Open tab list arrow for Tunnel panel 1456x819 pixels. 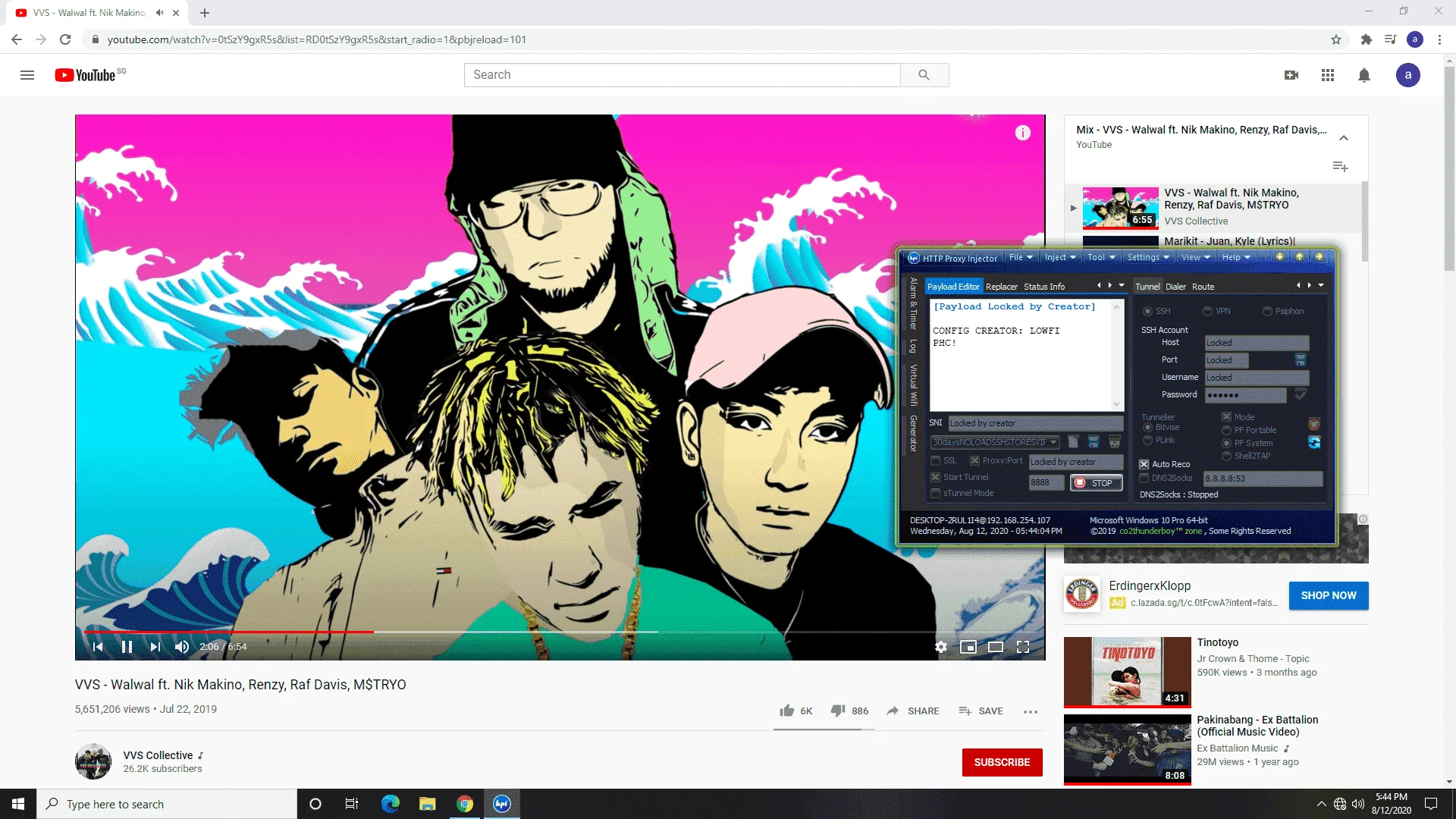(1321, 286)
